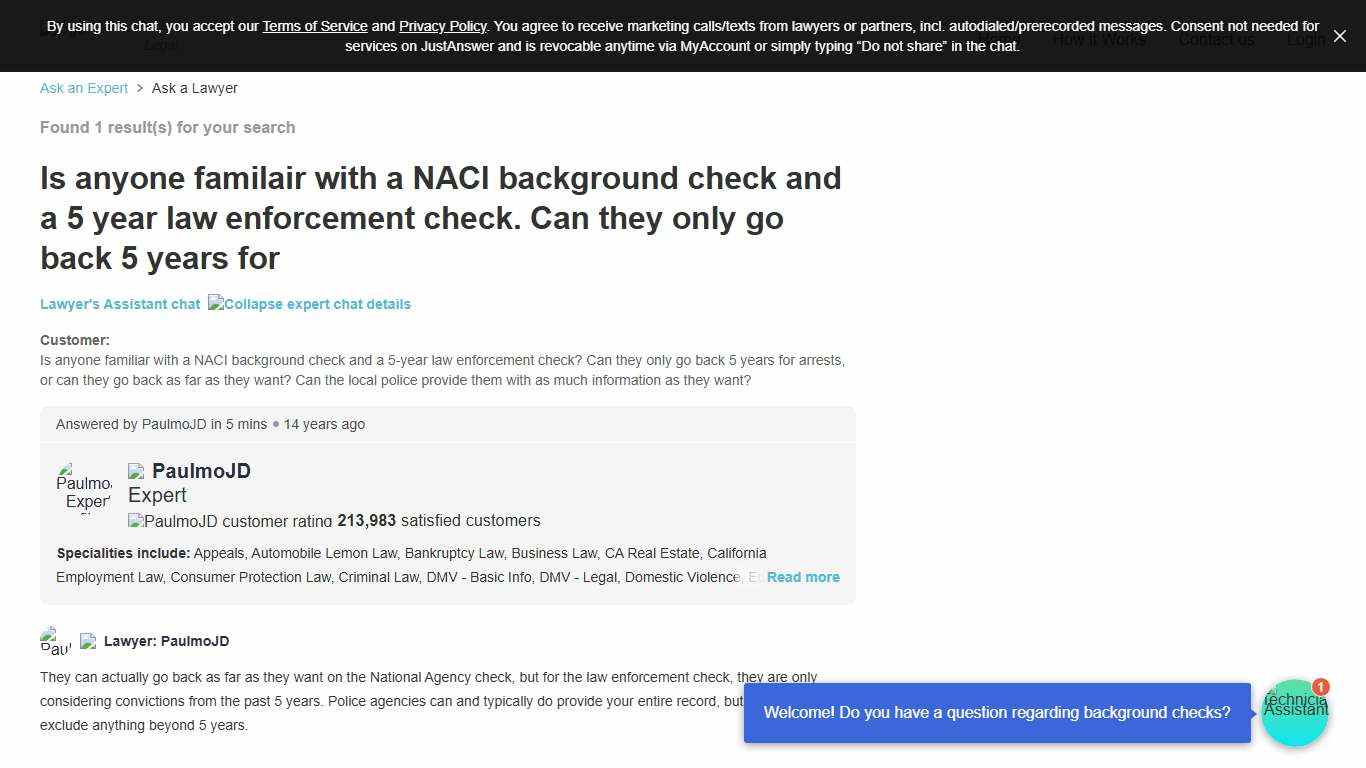Select Contact us in the navigation
The image size is (1366, 768).
click(1216, 40)
